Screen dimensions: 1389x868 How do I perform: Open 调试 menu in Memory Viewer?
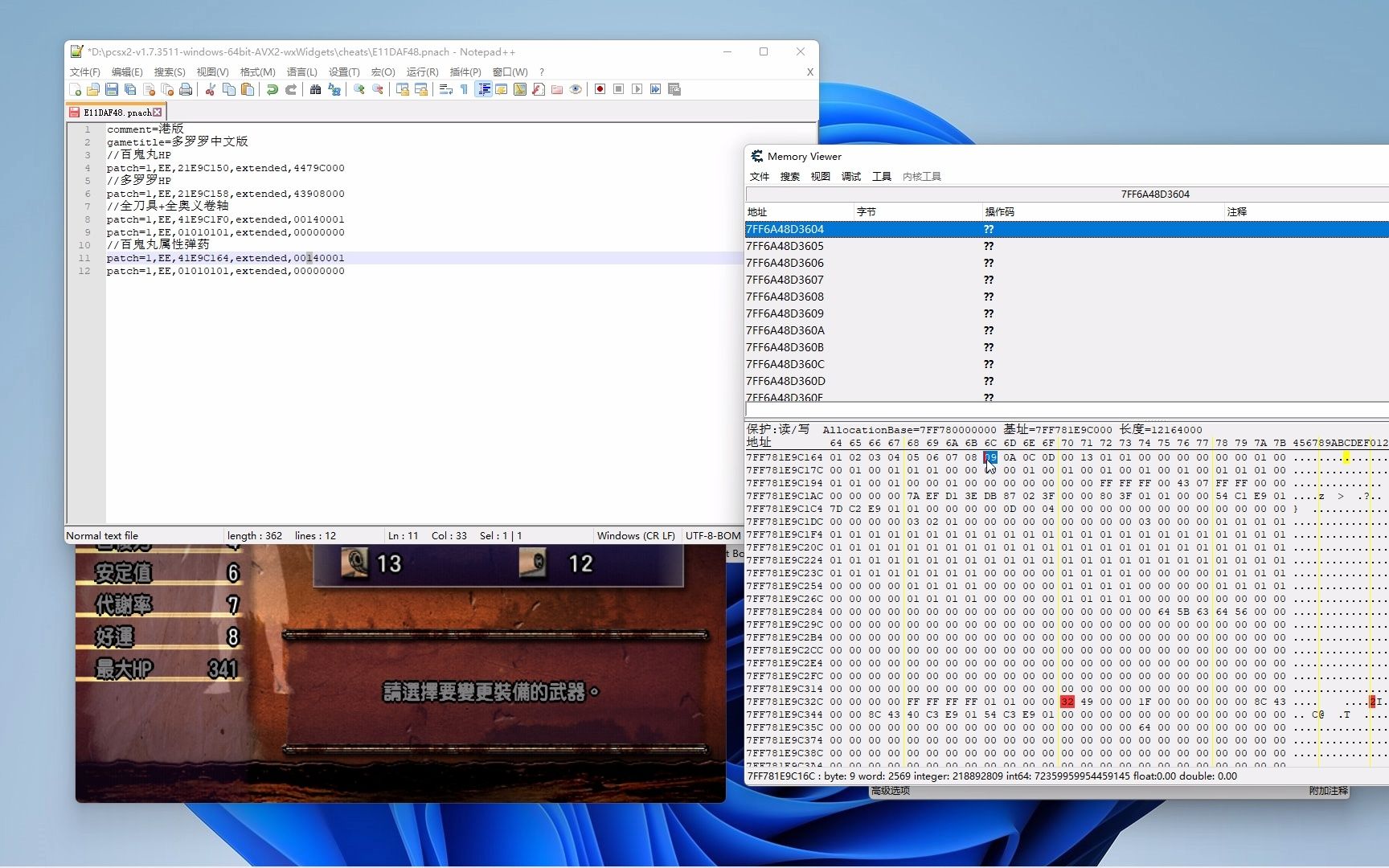pos(851,177)
